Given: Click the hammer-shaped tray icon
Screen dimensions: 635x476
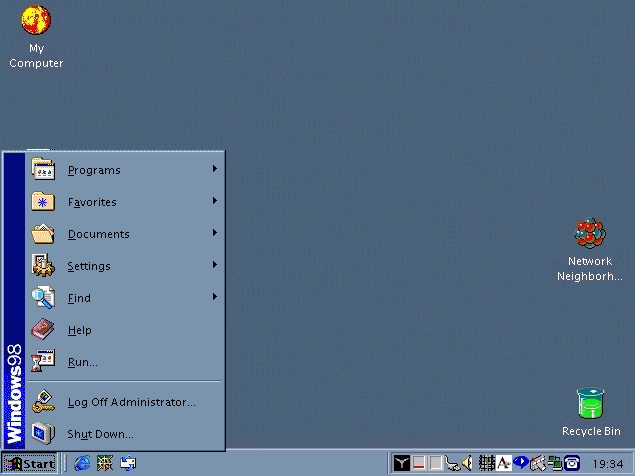Looking at the screenshot, I should click(538, 463).
